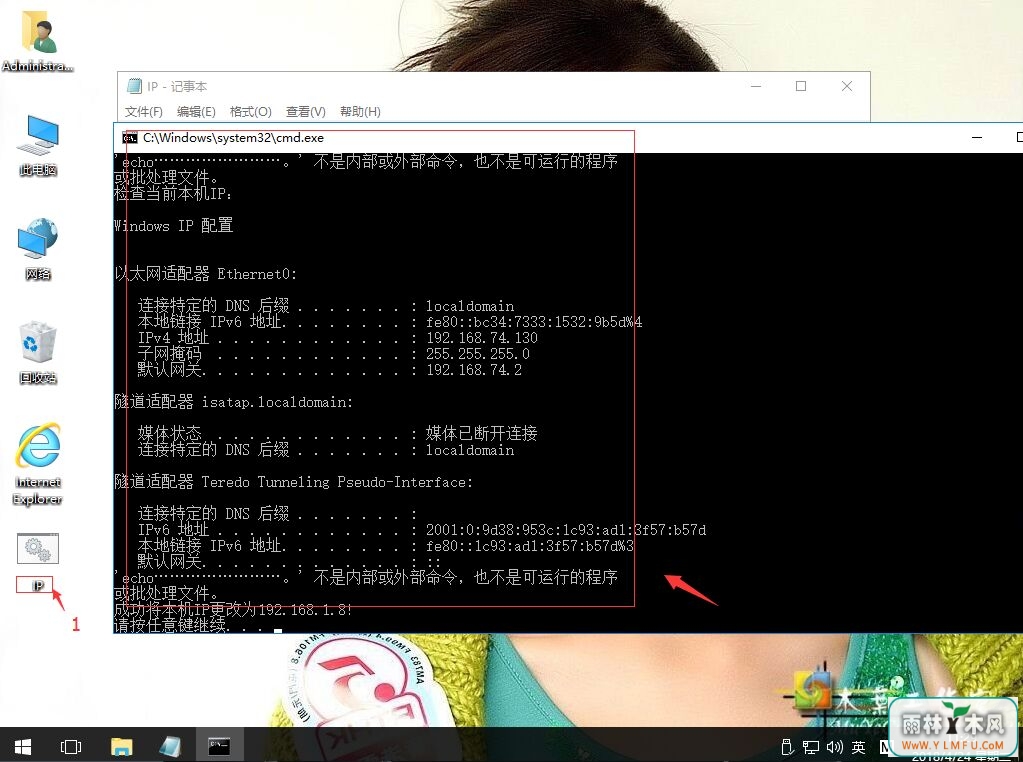Image resolution: width=1023 pixels, height=762 pixels.
Task: Click the IPv6 address starting 2001:0:9d38
Action: click(566, 530)
